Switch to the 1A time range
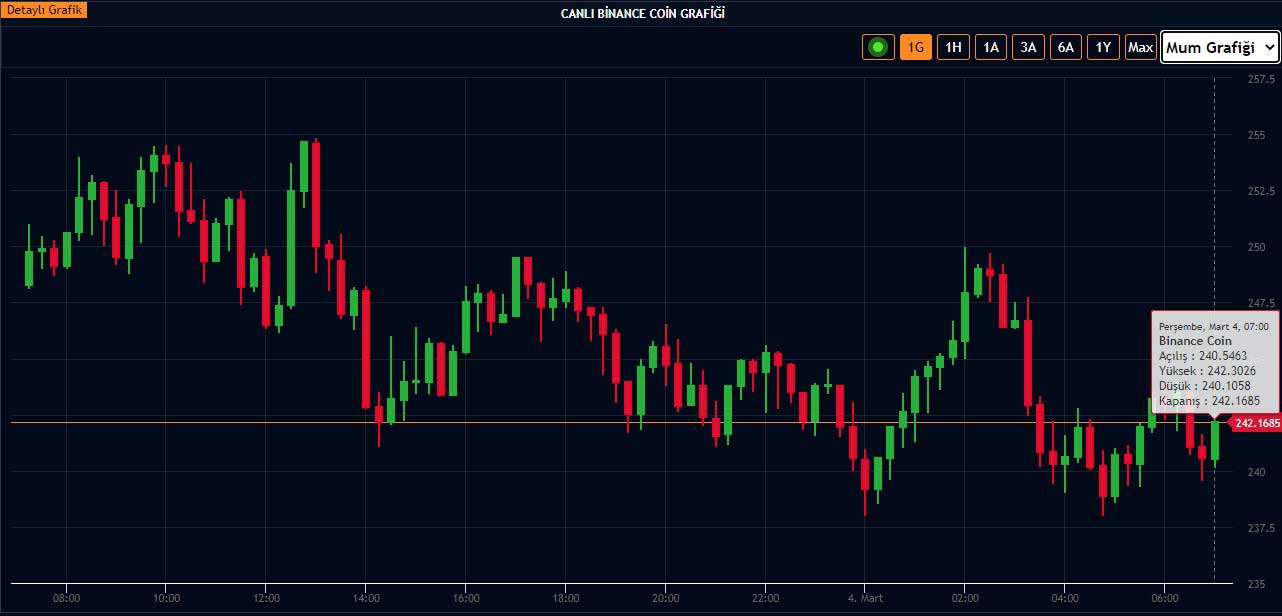This screenshot has height=616, width=1282. point(991,47)
